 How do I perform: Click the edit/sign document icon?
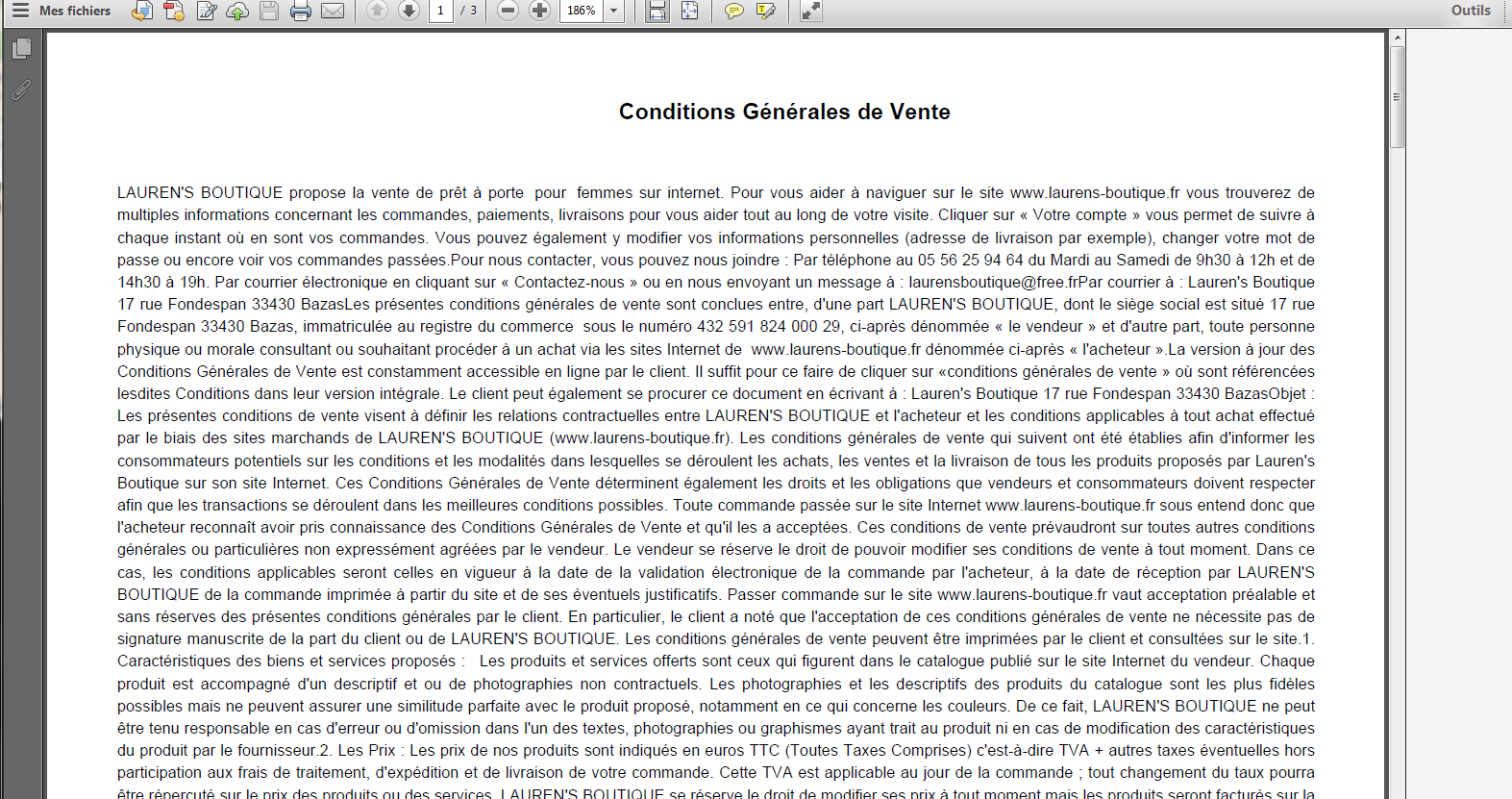[x=206, y=11]
